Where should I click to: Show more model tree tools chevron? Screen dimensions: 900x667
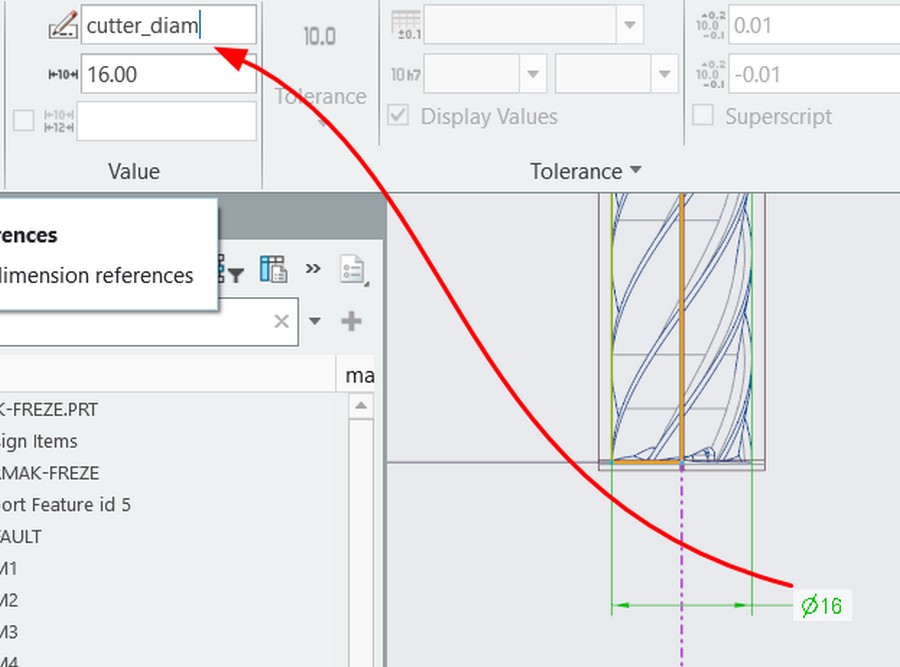click(x=313, y=269)
